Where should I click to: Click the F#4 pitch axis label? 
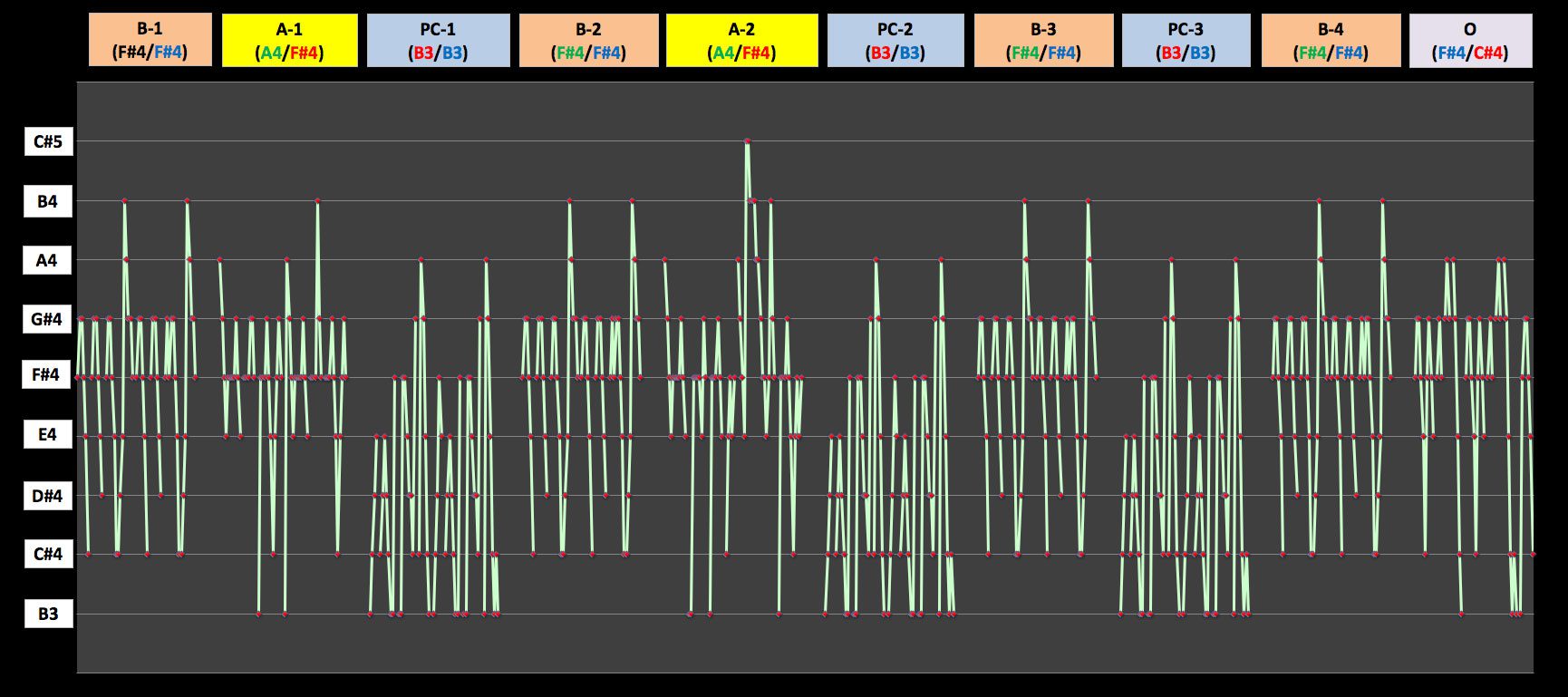point(47,374)
